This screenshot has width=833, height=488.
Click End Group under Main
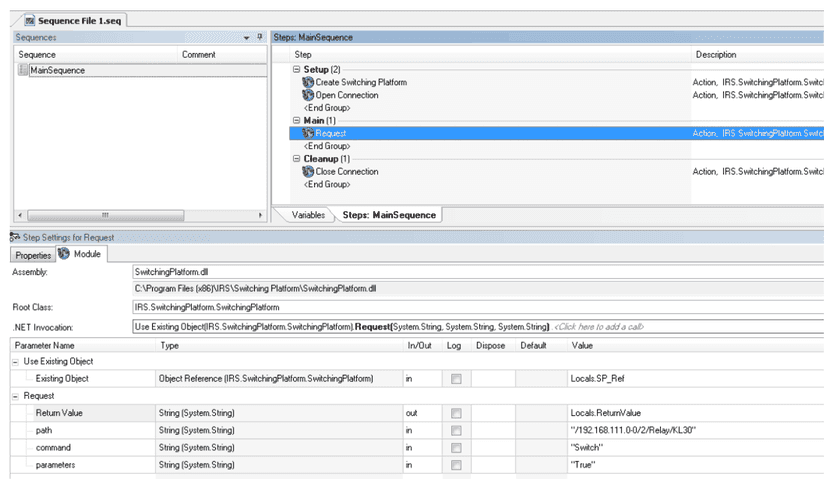point(327,146)
